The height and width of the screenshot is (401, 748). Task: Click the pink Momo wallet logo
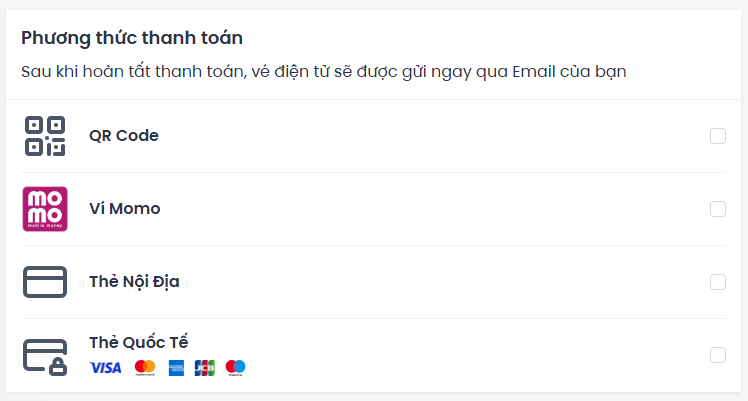click(45, 209)
